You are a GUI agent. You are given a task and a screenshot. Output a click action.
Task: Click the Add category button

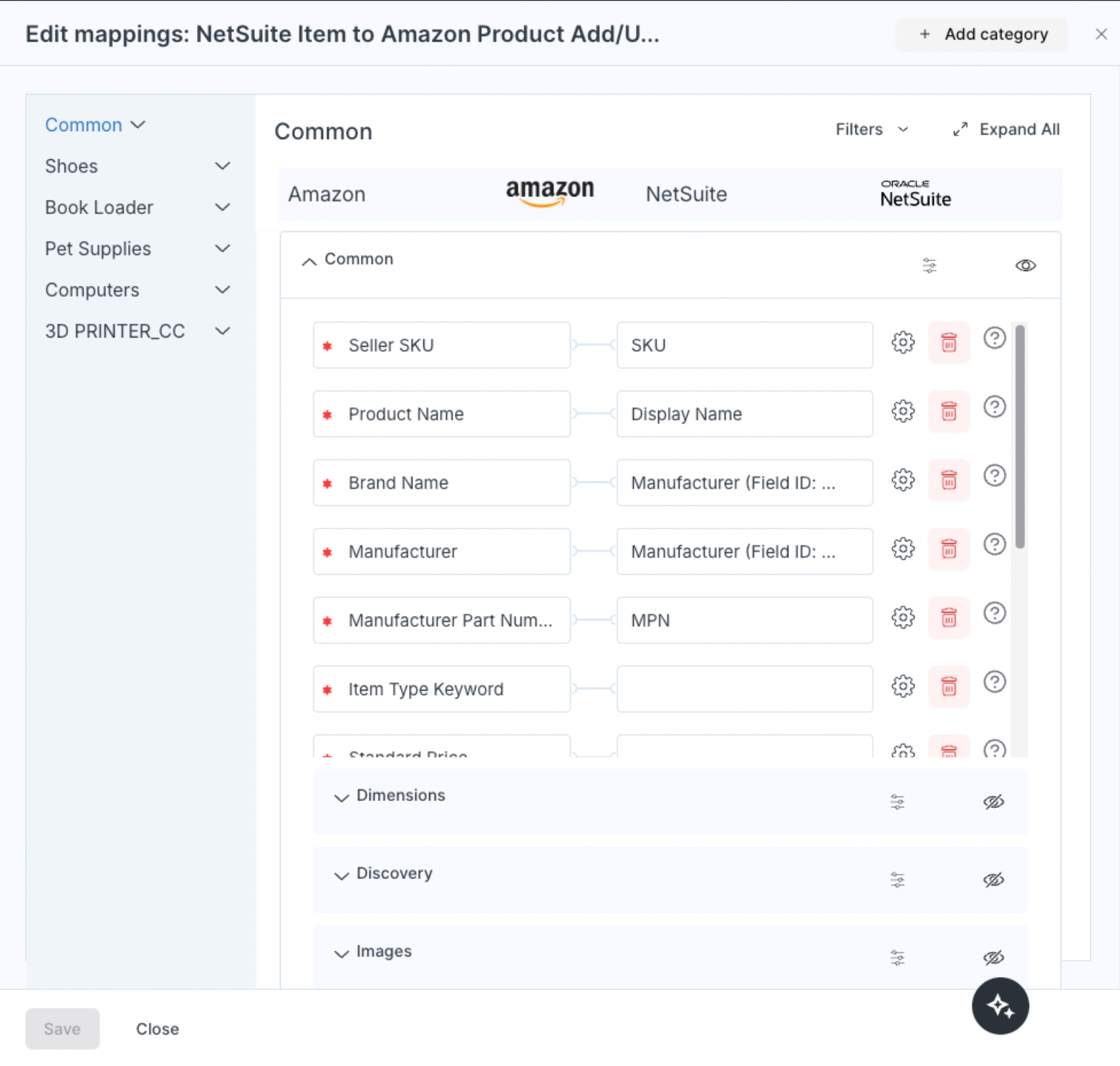point(981,34)
